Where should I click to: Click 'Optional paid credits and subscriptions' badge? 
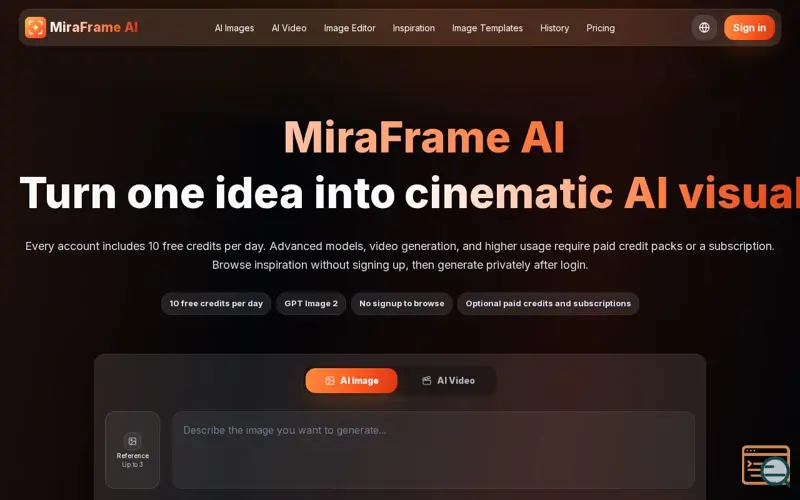(548, 304)
